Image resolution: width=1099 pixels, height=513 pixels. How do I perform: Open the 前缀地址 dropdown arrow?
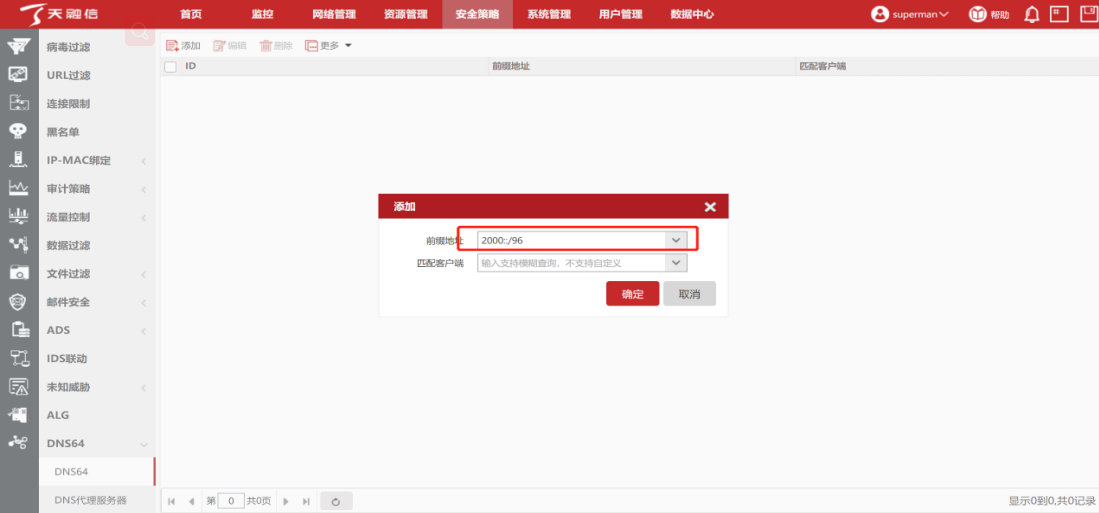pyautogui.click(x=676, y=240)
